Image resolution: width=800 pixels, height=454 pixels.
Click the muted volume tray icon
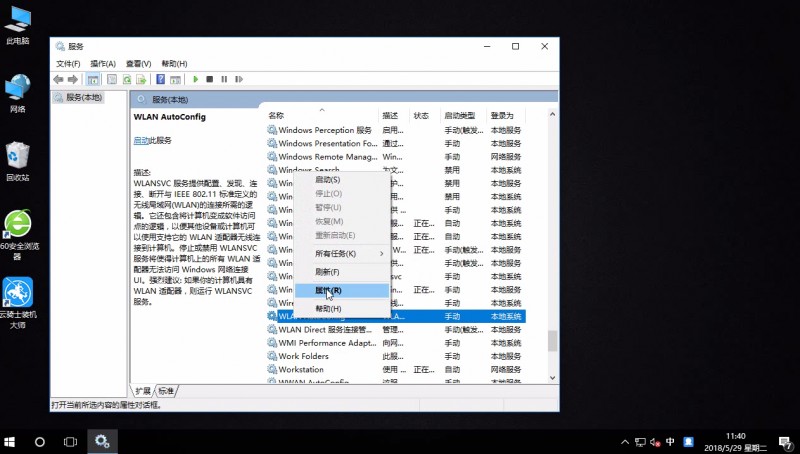(x=656, y=442)
